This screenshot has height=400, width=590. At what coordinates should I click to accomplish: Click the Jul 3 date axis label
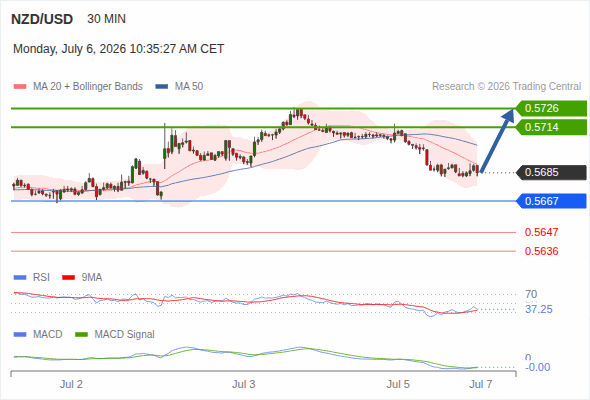(x=243, y=384)
